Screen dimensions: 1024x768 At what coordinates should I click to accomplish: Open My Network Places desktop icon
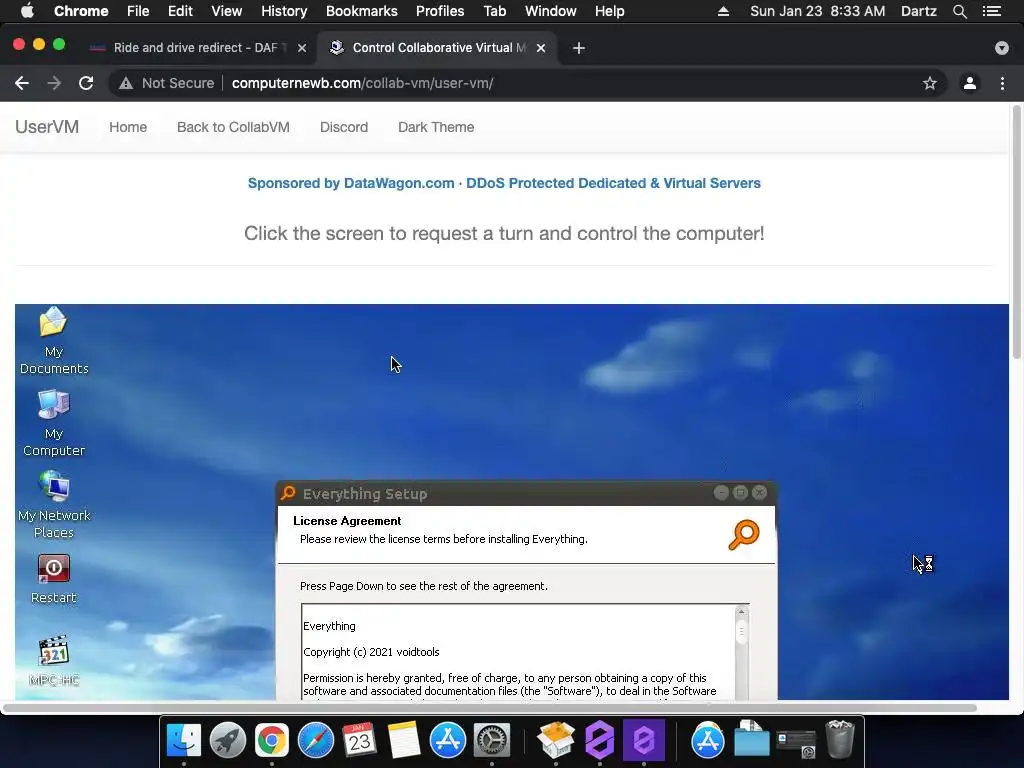54,504
